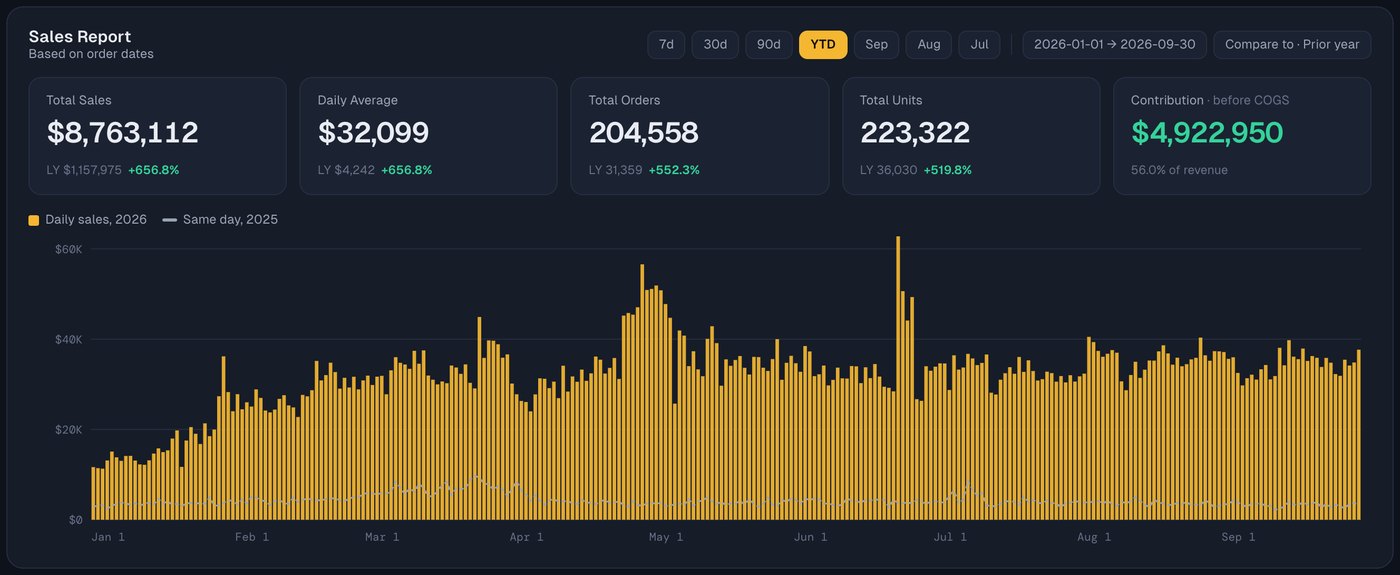Viewport: 1400px width, 575px height.
Task: Click the May 1 axis label
Action: coord(666,538)
